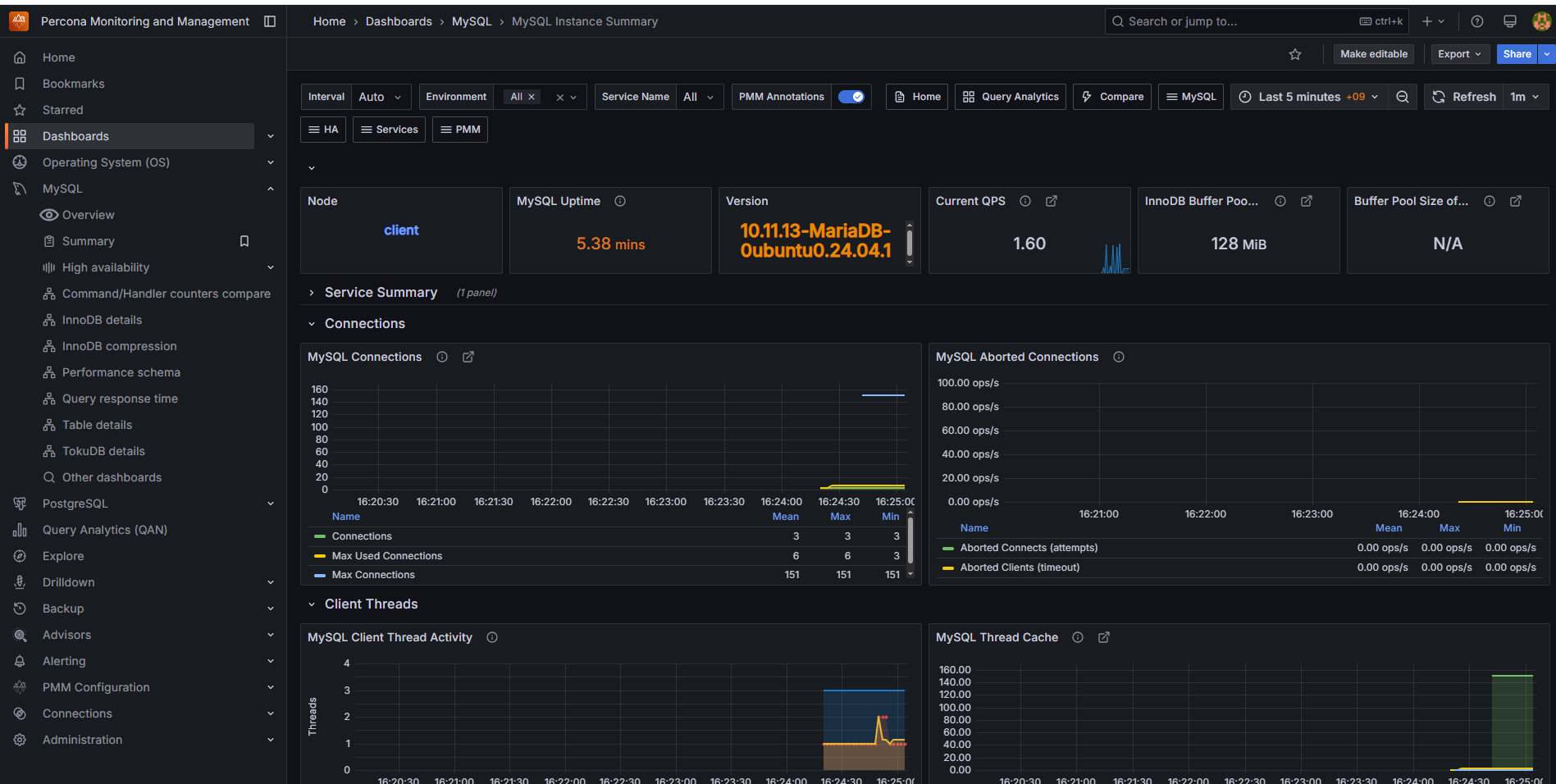
Task: Toggle Connections series in legend
Action: tap(362, 536)
